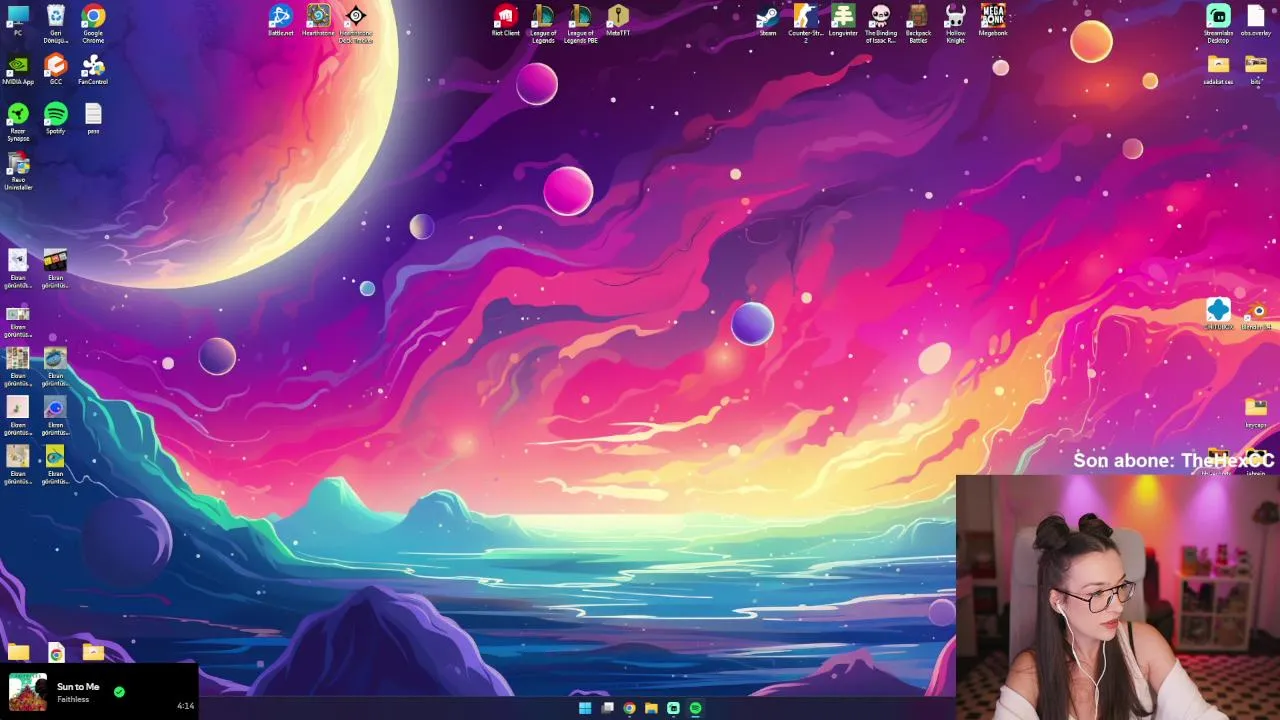This screenshot has width=1280, height=720.
Task: Open Razer Synapse shortcut
Action: [18, 122]
